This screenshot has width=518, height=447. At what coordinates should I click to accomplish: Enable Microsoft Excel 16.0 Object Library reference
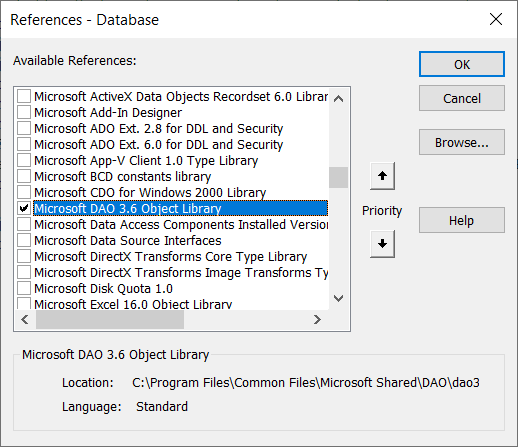pos(24,304)
